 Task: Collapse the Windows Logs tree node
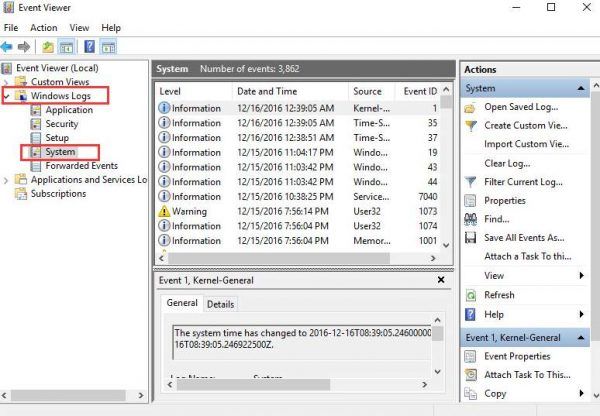6,96
